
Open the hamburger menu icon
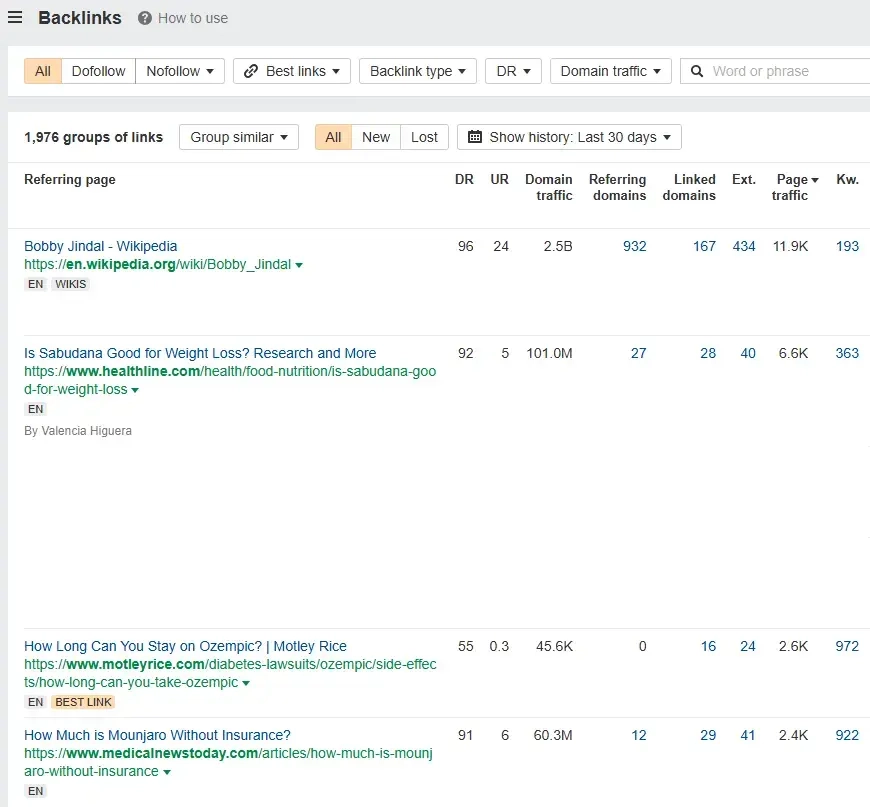point(15,17)
